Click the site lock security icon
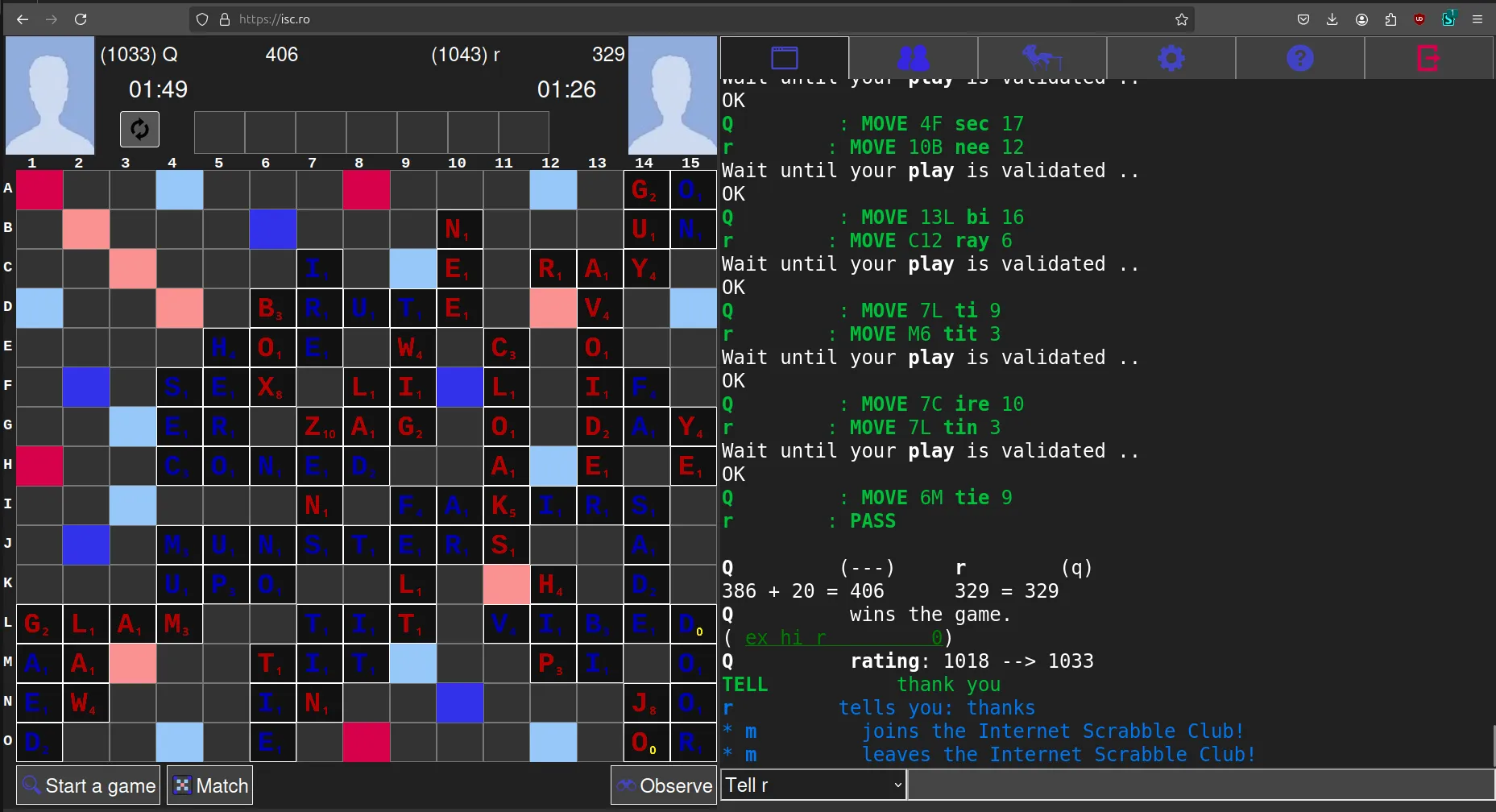The image size is (1496, 812). click(225, 19)
